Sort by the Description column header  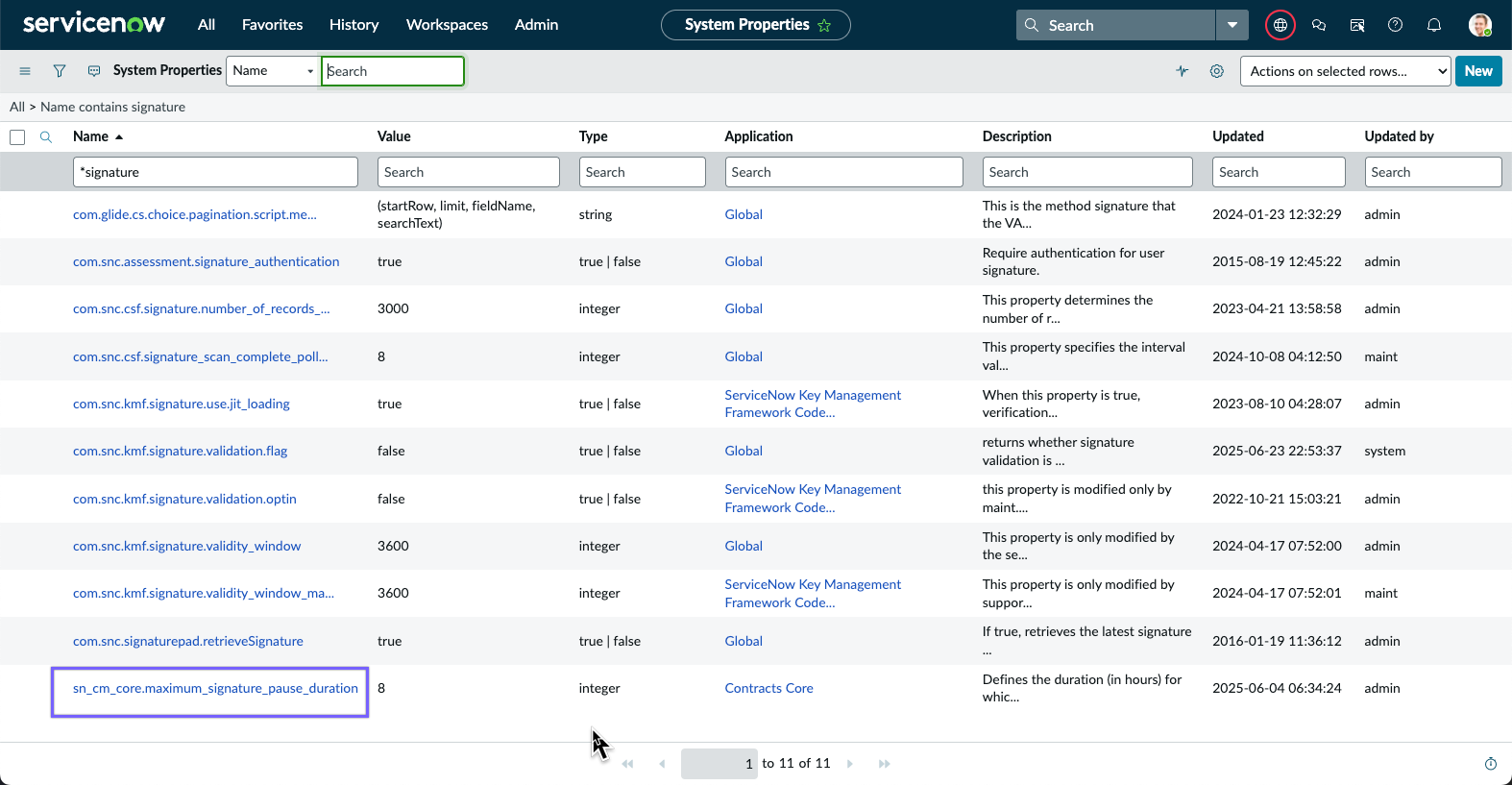pos(1017,136)
